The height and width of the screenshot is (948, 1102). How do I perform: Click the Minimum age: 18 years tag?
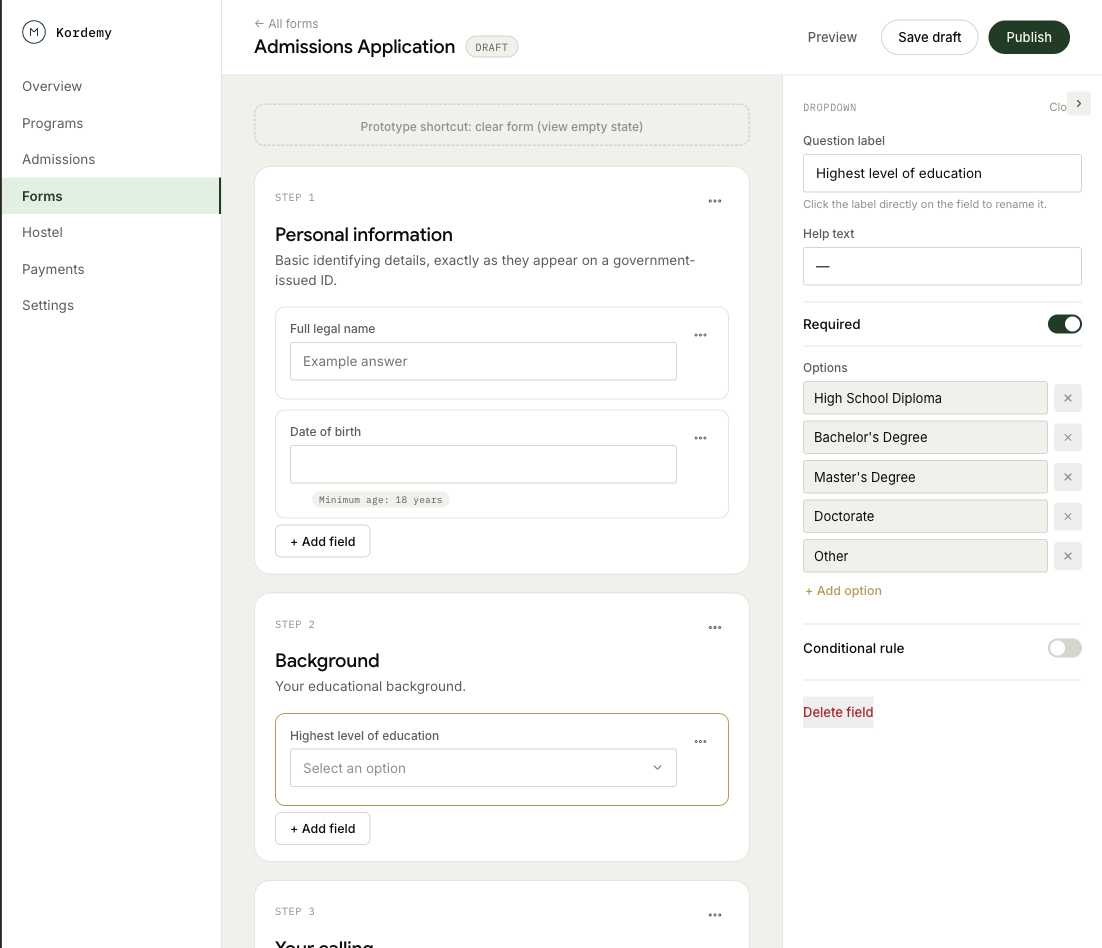coord(380,500)
